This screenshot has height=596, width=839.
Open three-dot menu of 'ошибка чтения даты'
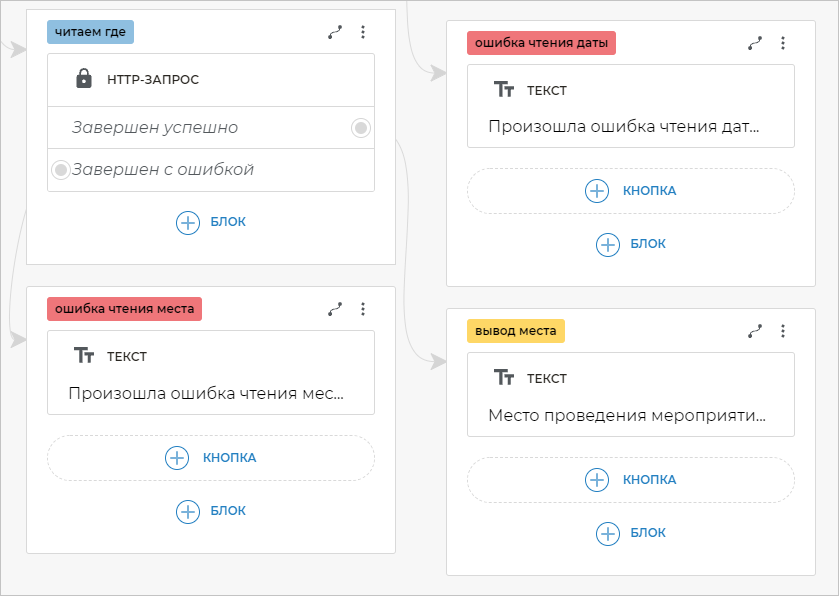(783, 43)
